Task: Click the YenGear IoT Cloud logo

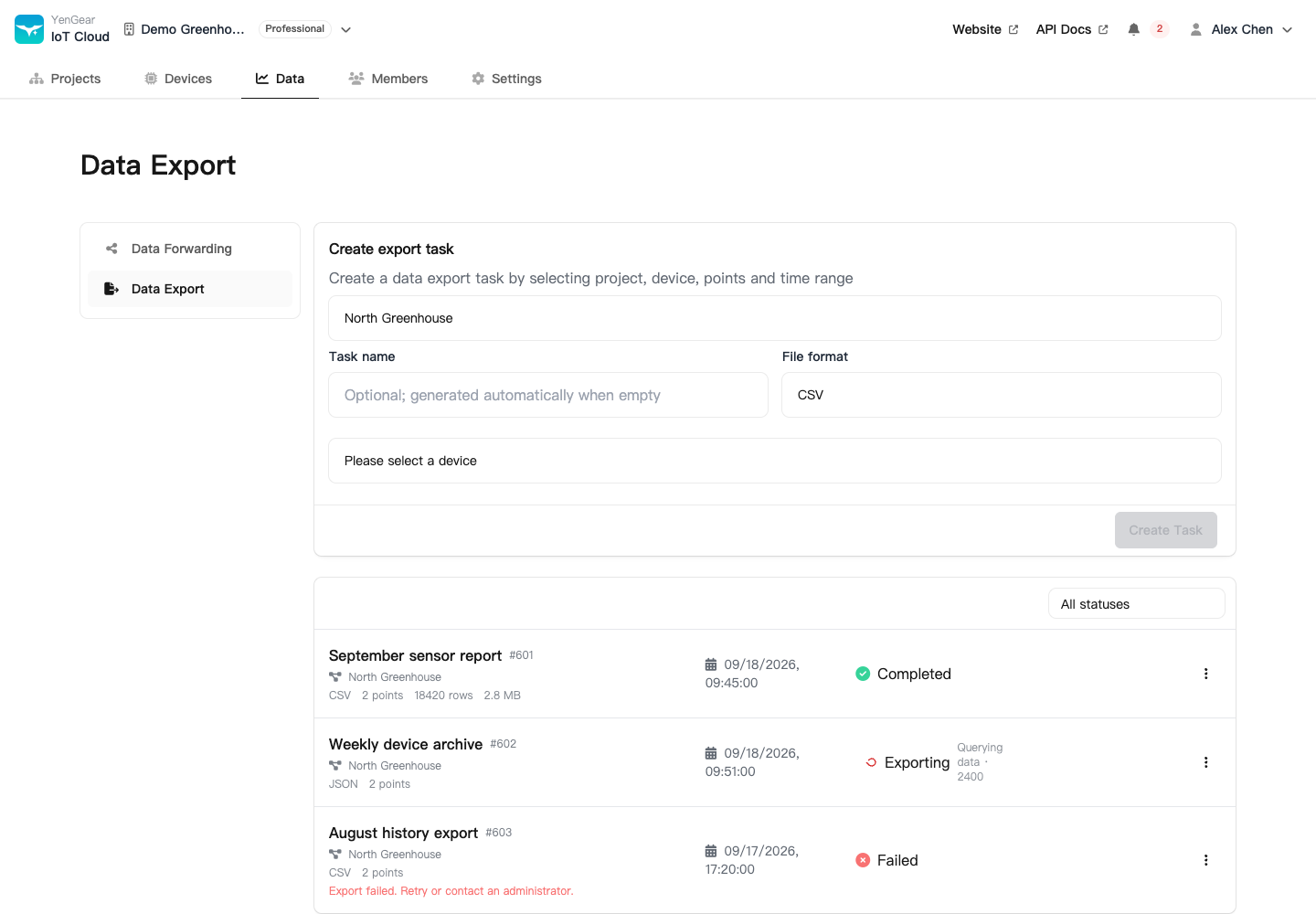Action: click(x=29, y=29)
